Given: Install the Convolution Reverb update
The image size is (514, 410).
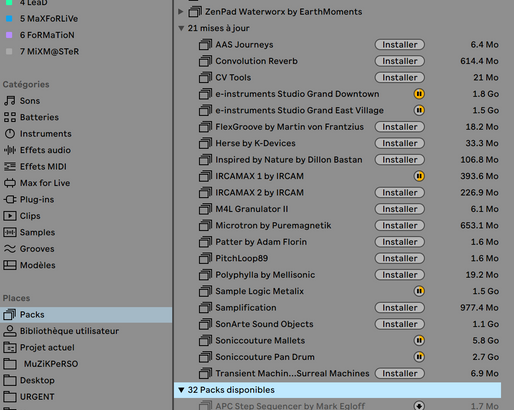Looking at the screenshot, I should pyautogui.click(x=400, y=61).
